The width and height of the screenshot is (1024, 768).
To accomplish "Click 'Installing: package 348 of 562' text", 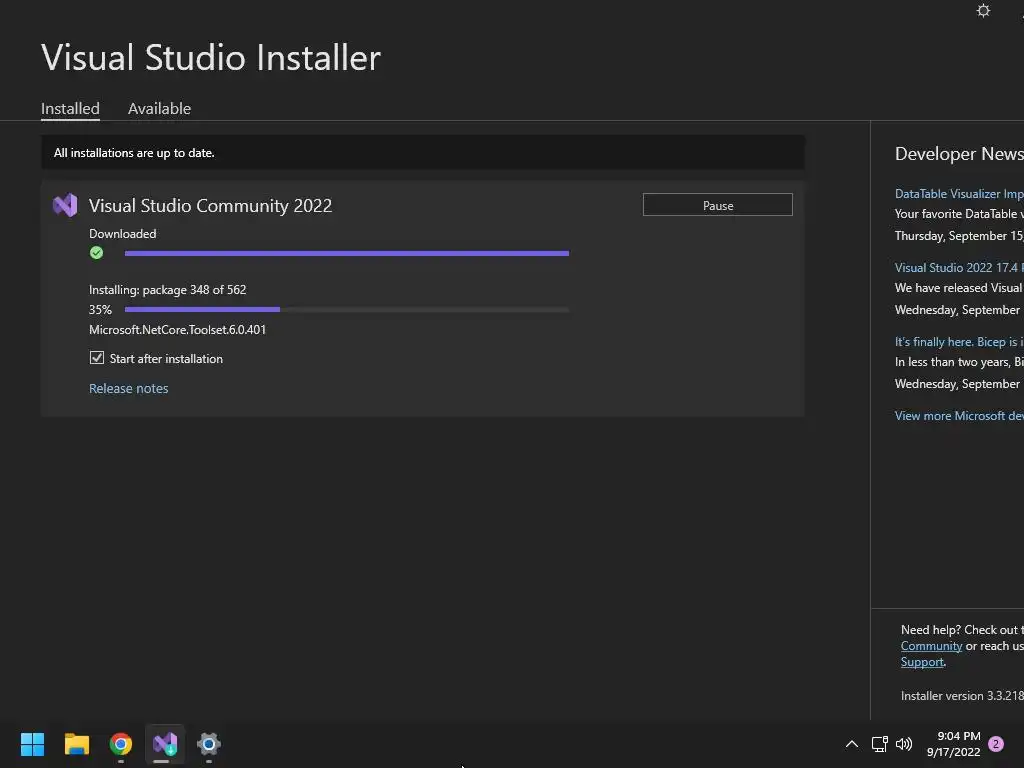I will [168, 290].
